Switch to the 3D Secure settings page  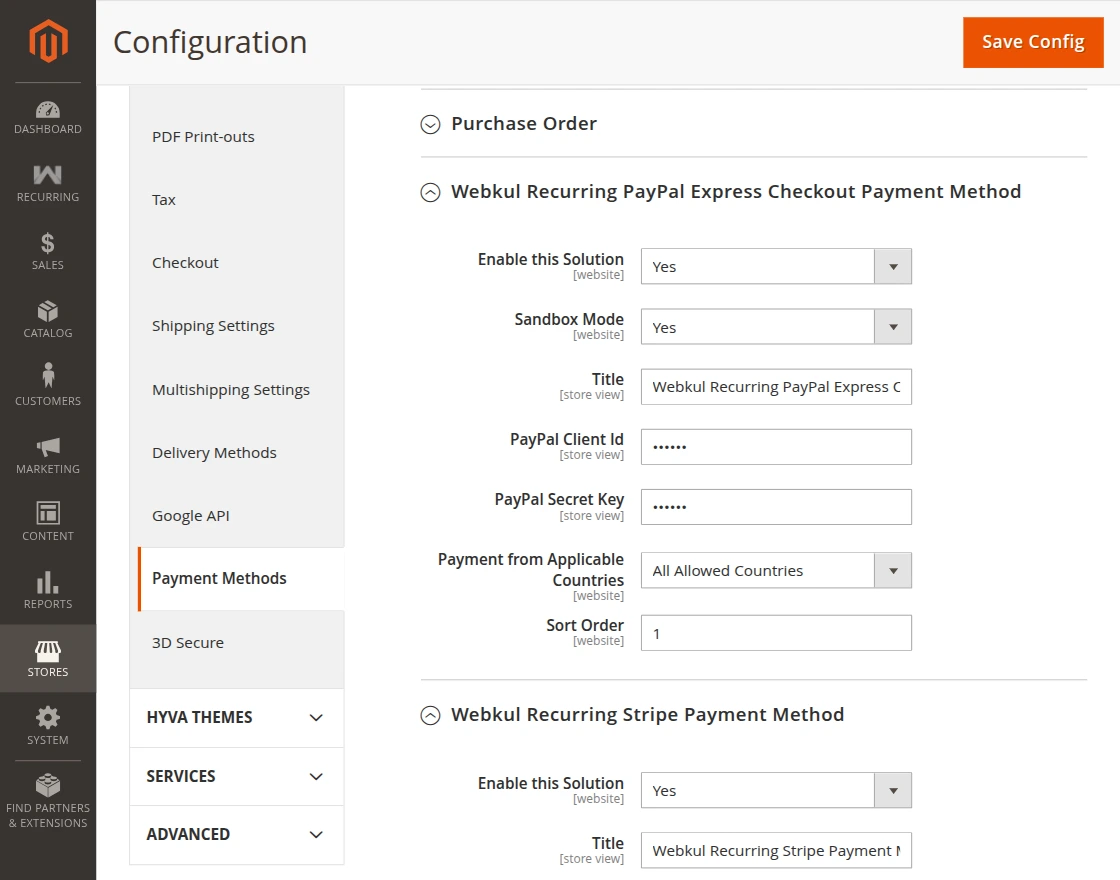(x=187, y=642)
